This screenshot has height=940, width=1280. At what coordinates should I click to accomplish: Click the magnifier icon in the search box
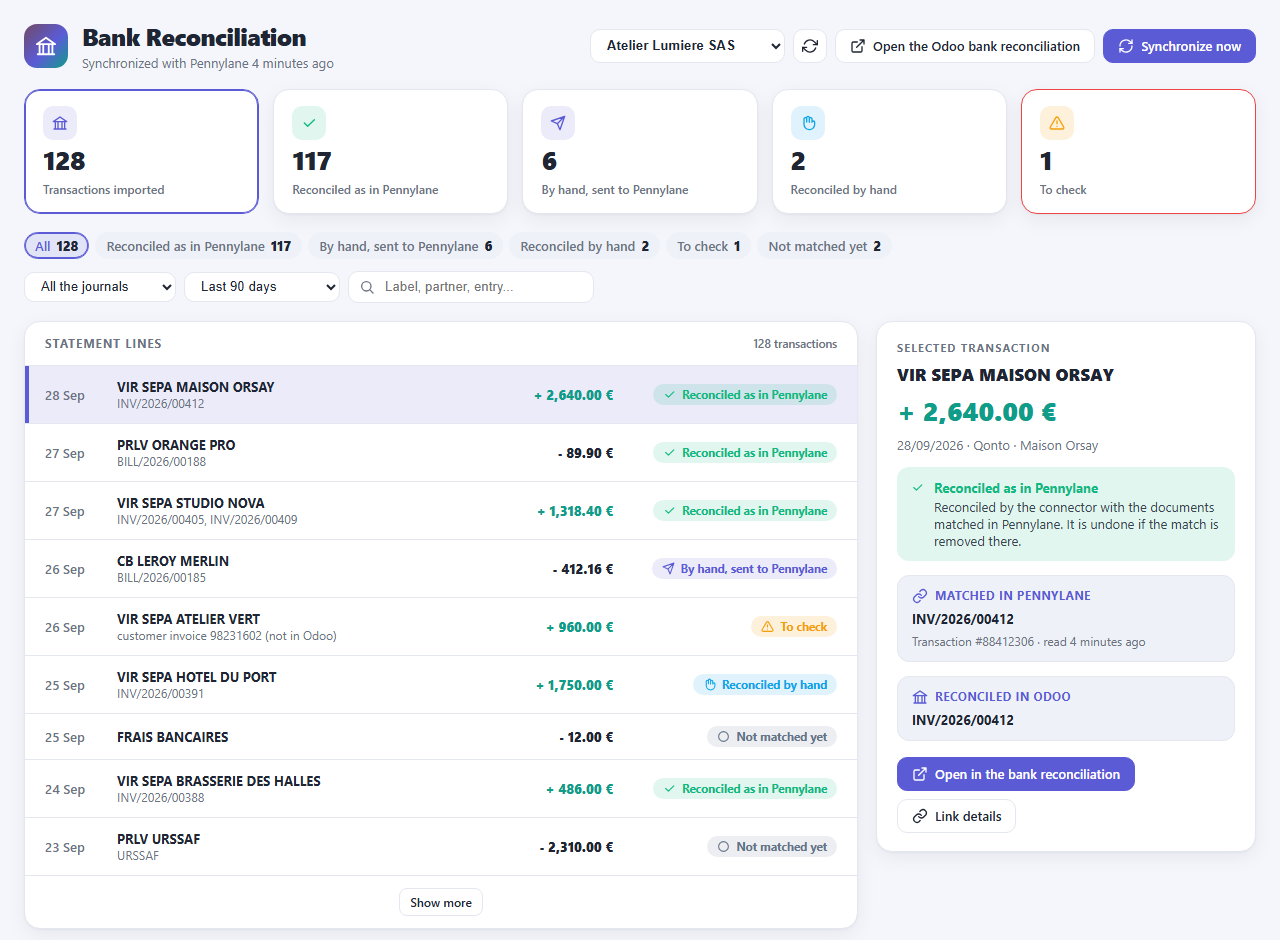(367, 287)
